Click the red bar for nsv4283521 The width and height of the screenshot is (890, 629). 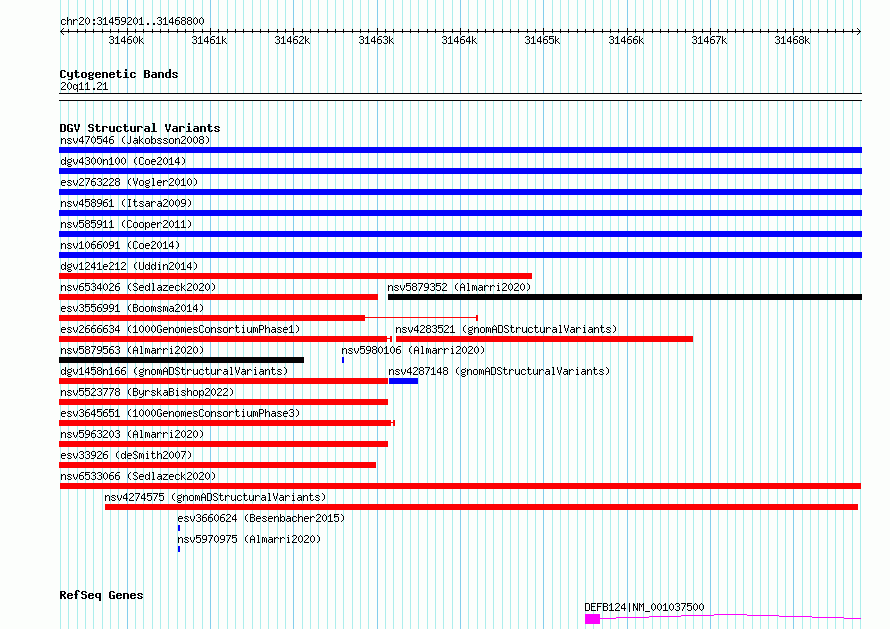tap(544, 339)
